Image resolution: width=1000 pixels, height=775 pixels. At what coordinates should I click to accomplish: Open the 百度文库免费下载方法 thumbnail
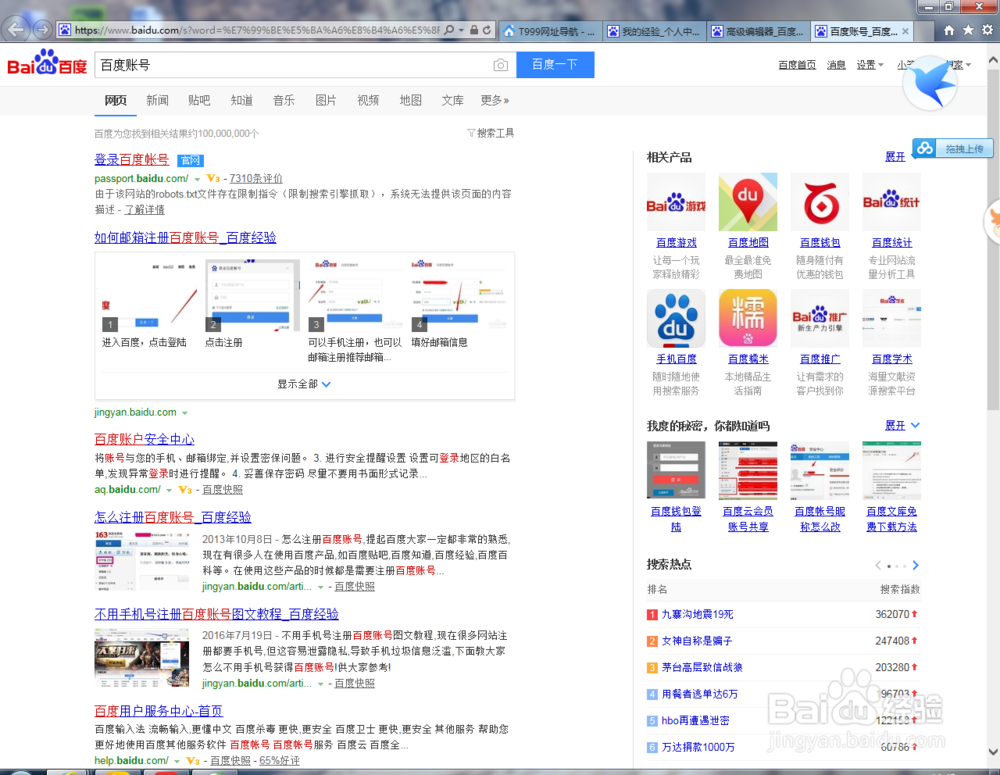point(892,470)
